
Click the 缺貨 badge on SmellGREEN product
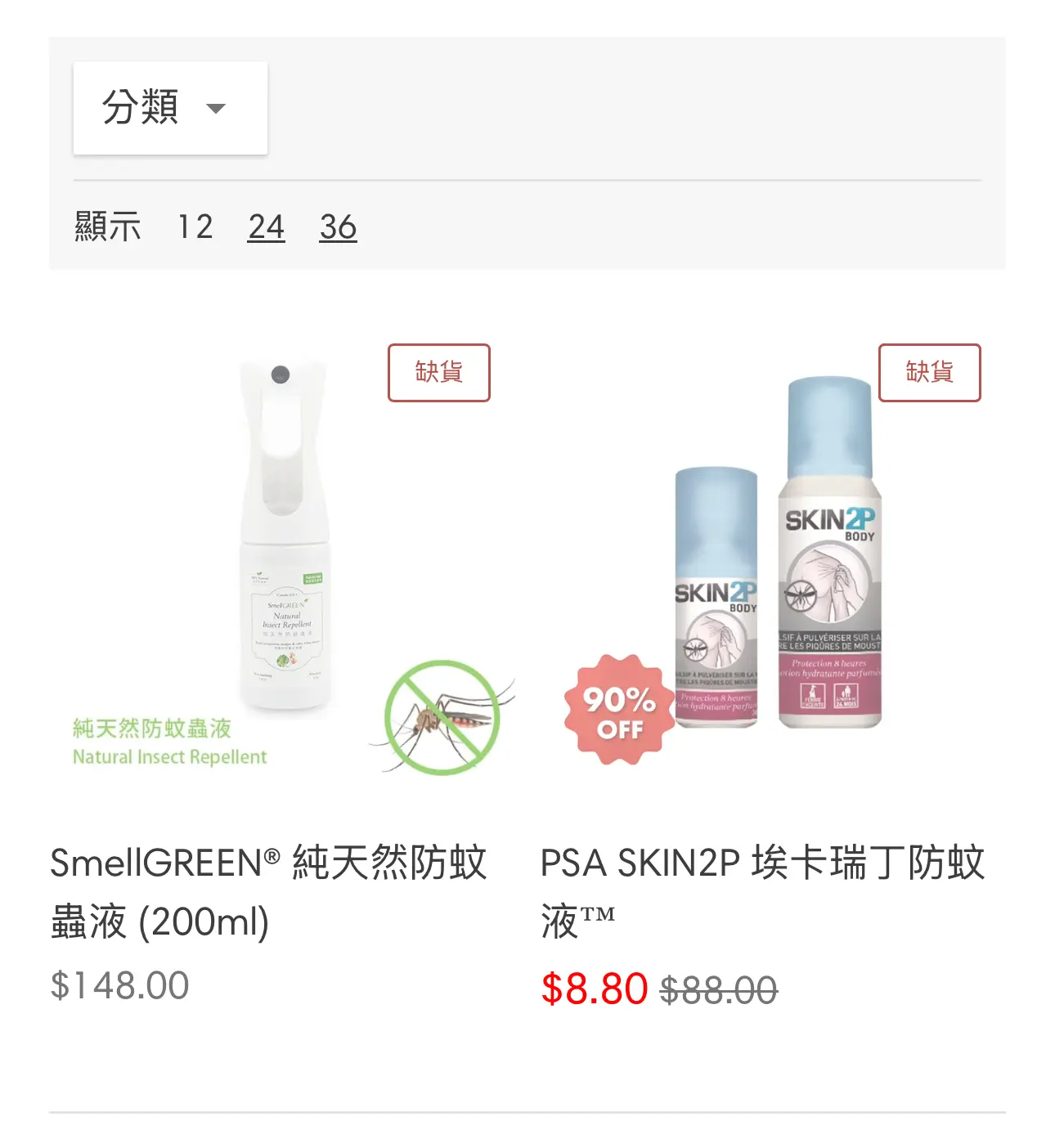coord(439,373)
